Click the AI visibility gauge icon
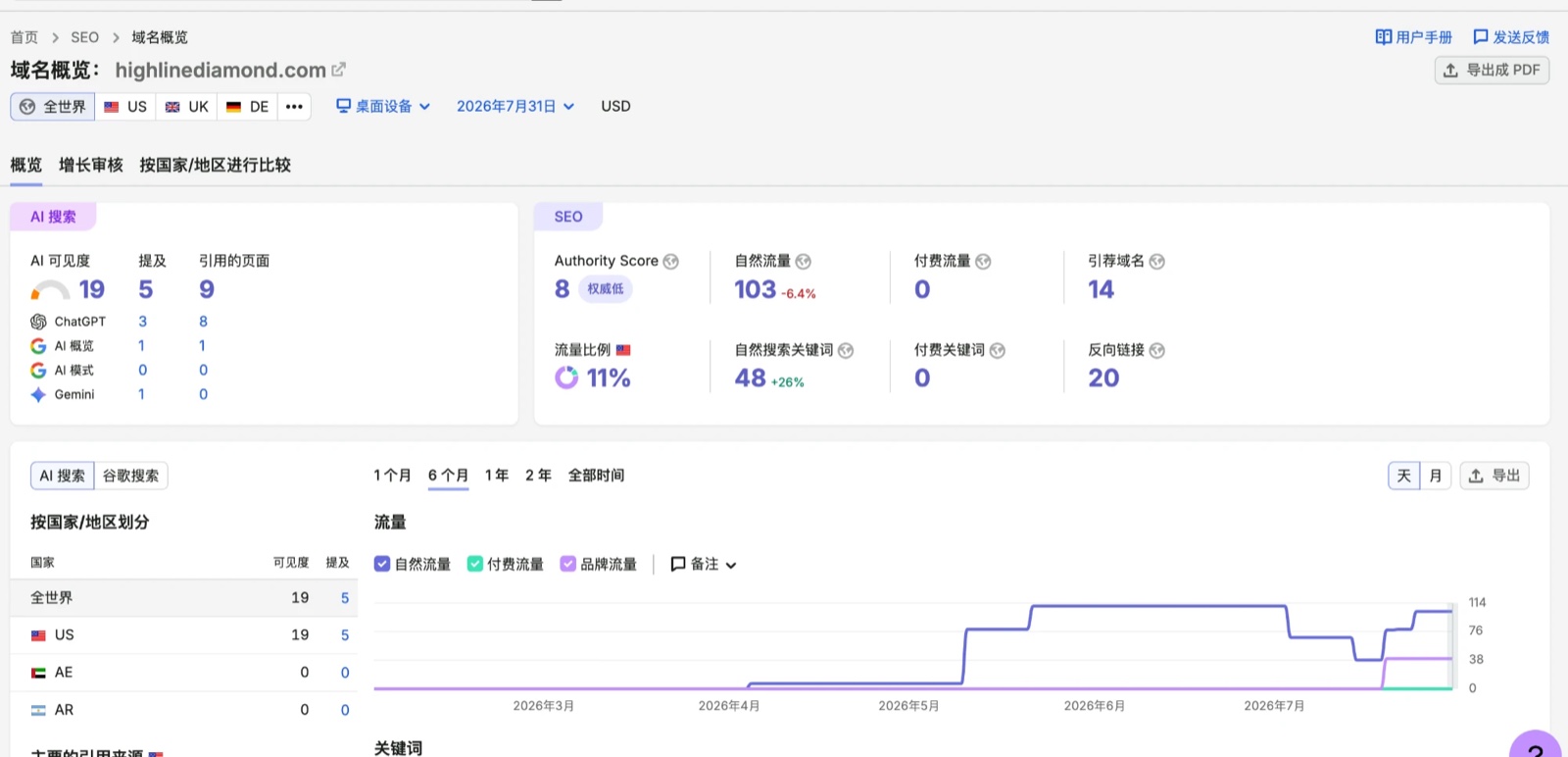Screen dimensions: 1568x757 [x=50, y=290]
